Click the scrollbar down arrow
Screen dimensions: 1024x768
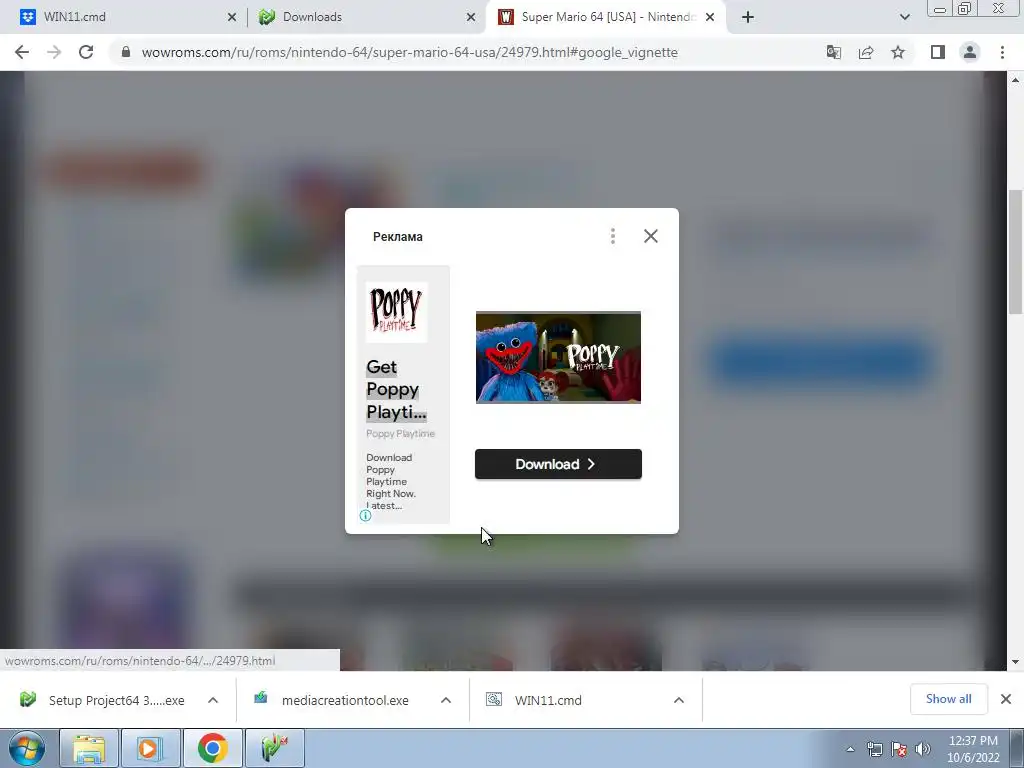[x=1015, y=662]
